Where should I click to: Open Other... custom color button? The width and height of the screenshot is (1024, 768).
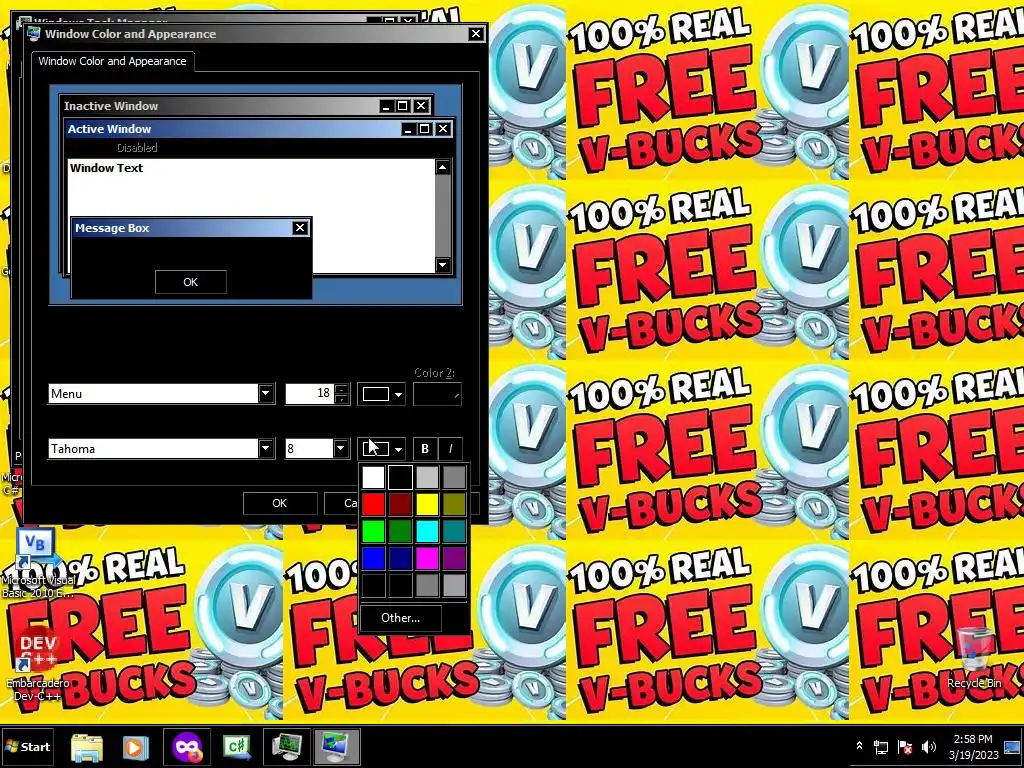[400, 618]
